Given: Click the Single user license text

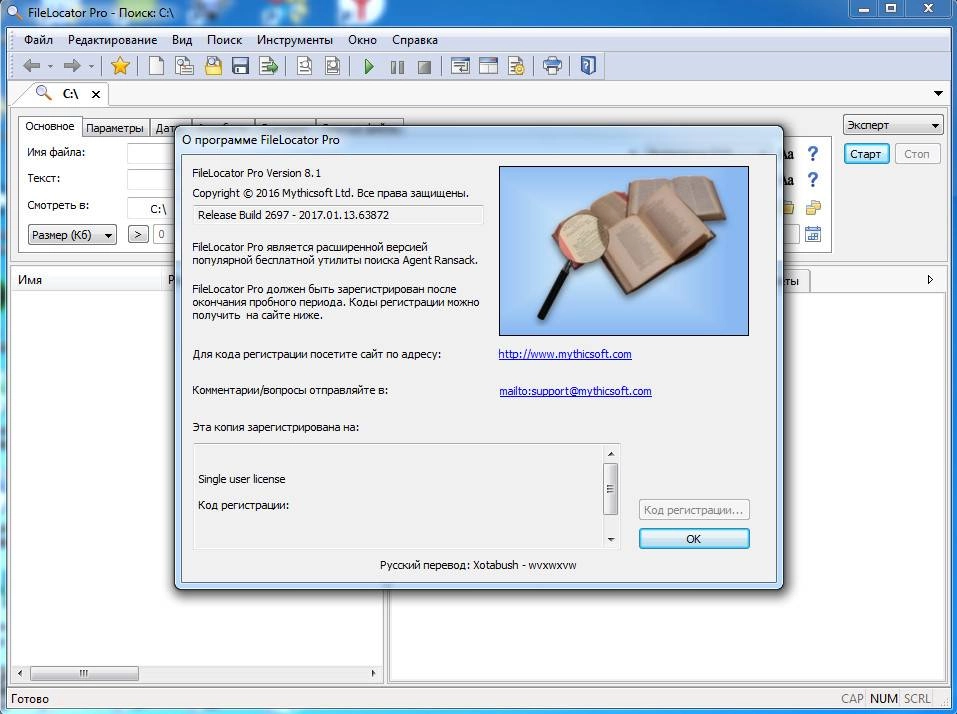Looking at the screenshot, I should pos(242,479).
